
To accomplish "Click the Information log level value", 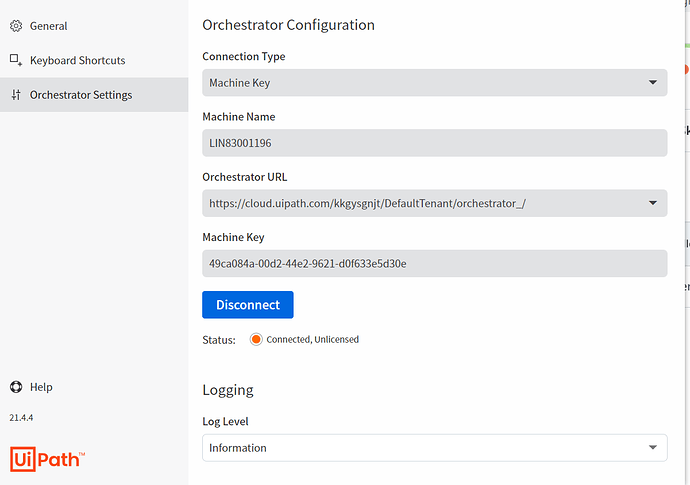I will pyautogui.click(x=238, y=448).
